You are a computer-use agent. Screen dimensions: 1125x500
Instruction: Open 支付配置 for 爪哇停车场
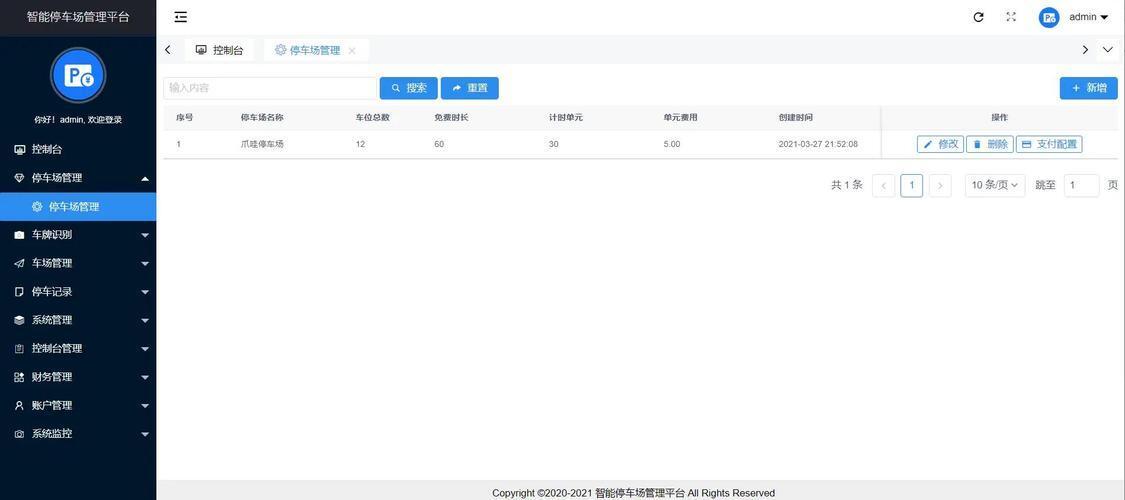point(1049,144)
